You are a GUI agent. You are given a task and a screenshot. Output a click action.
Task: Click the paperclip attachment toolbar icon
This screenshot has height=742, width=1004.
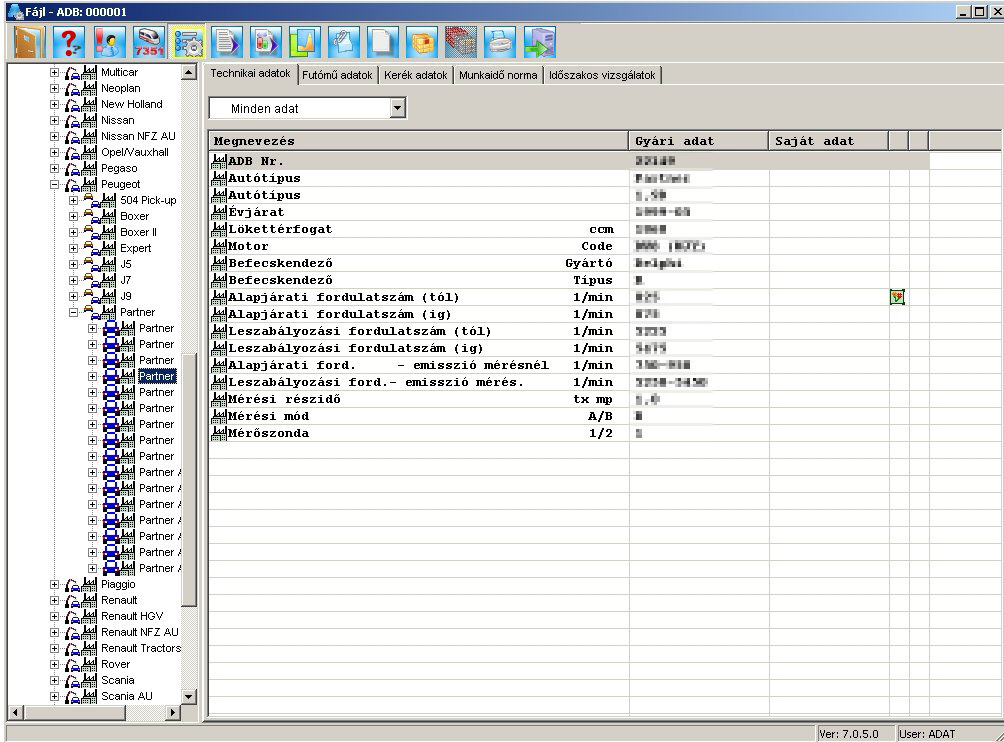click(x=343, y=42)
